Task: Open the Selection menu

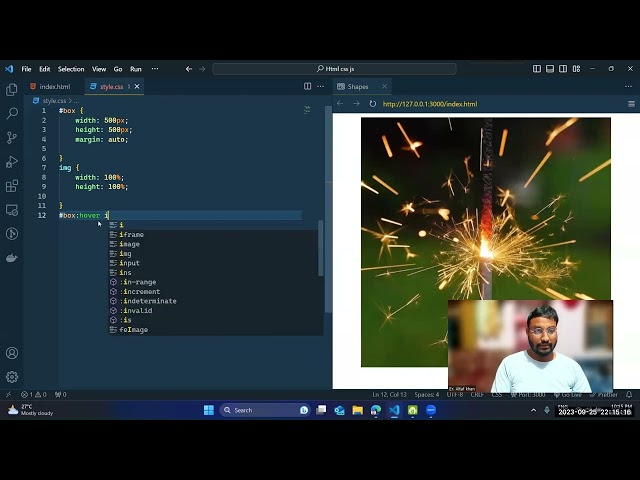Action: [71, 69]
